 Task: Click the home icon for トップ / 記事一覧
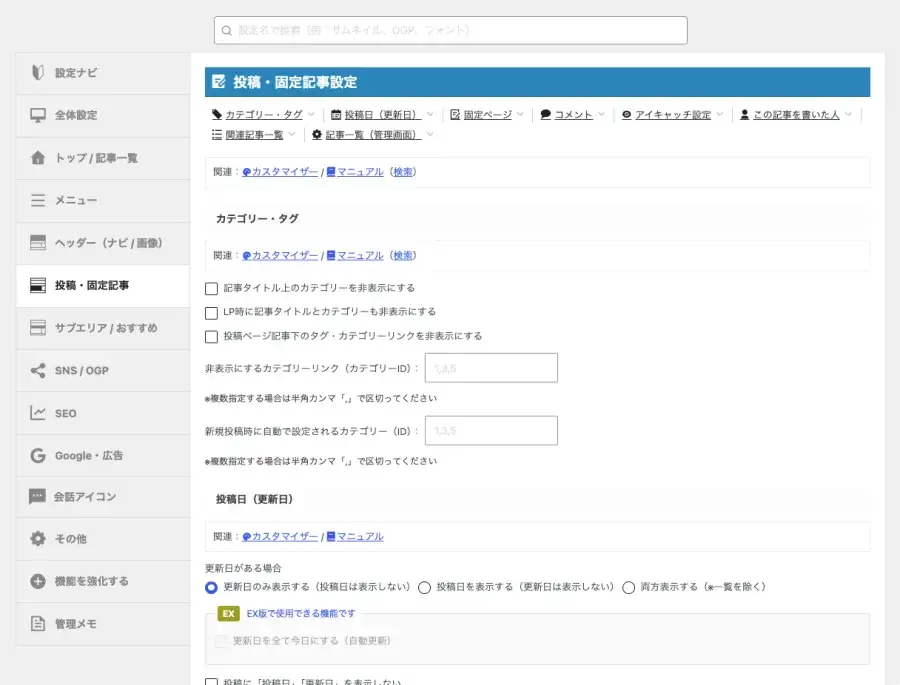point(38,158)
